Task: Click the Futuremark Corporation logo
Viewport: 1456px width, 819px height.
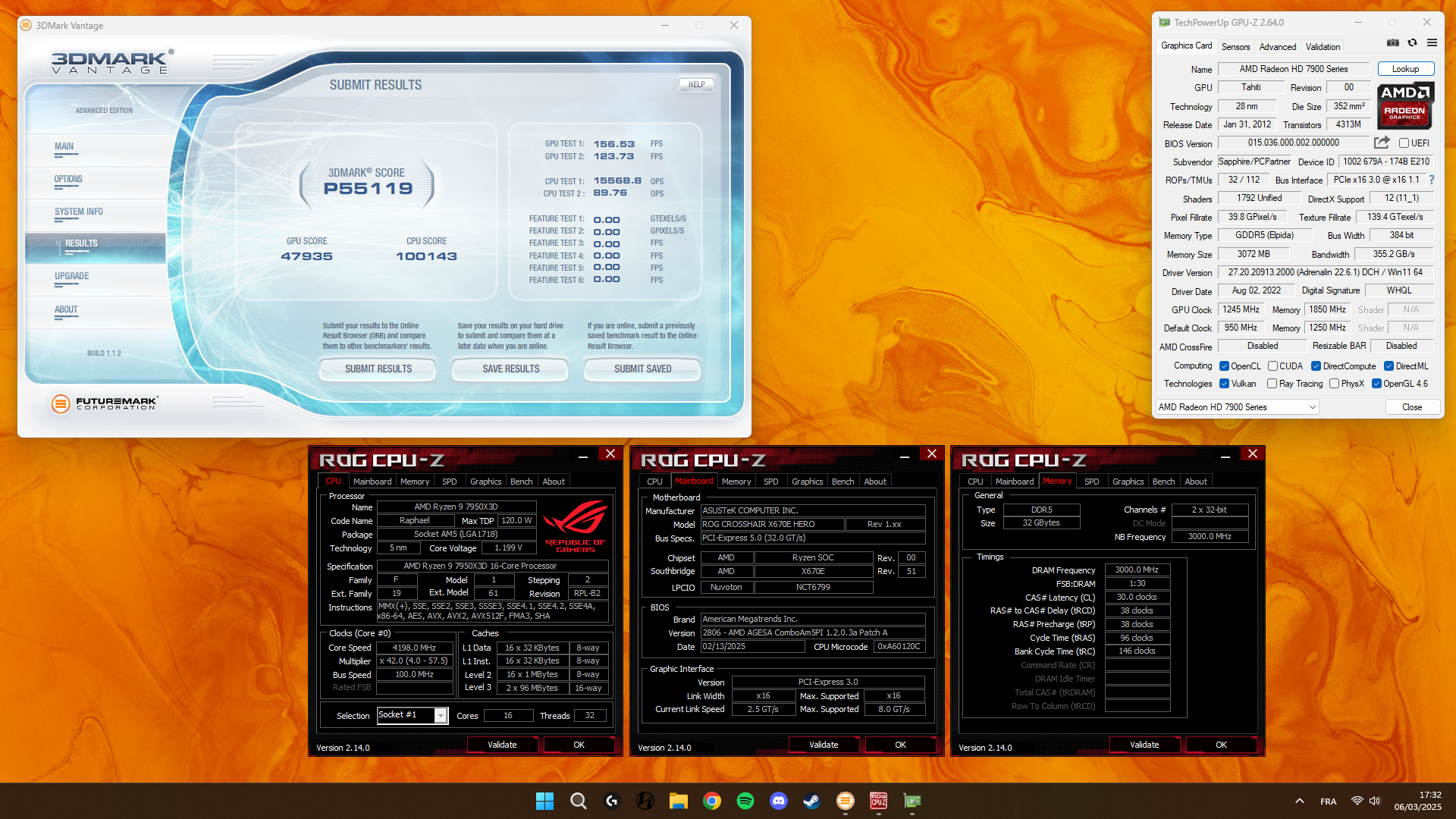Action: point(104,403)
